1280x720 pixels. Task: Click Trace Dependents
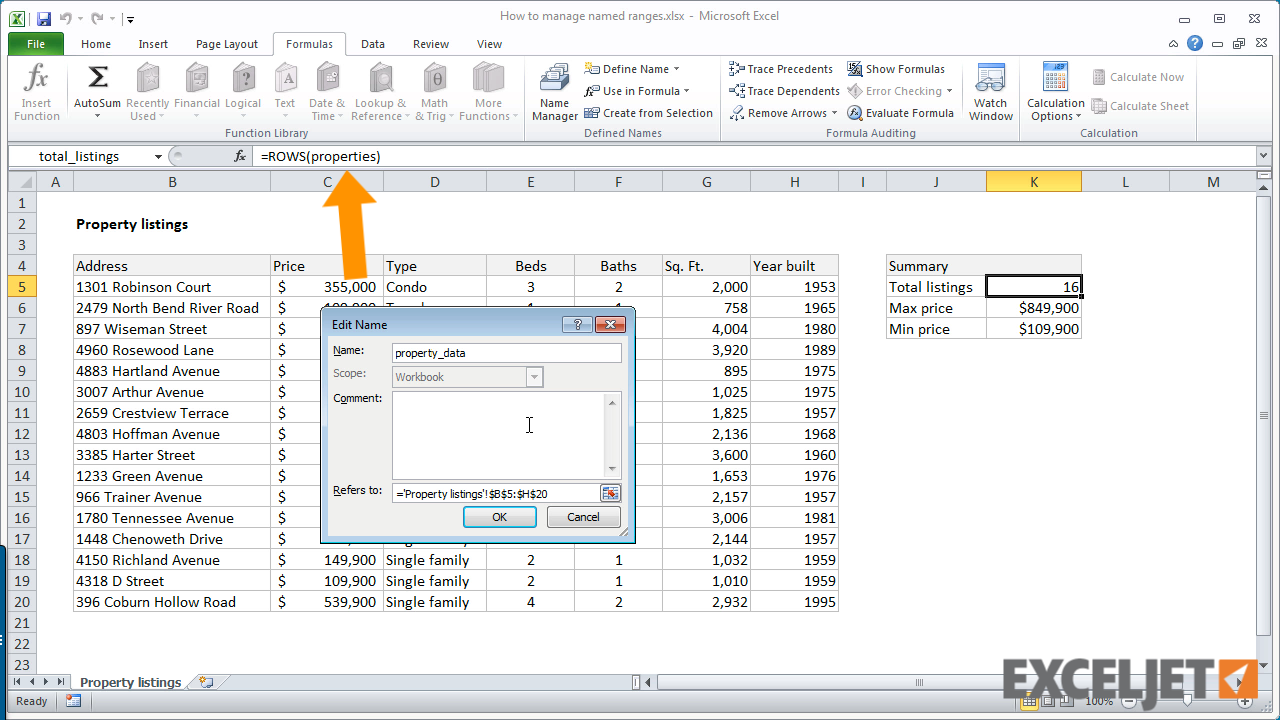(x=784, y=91)
